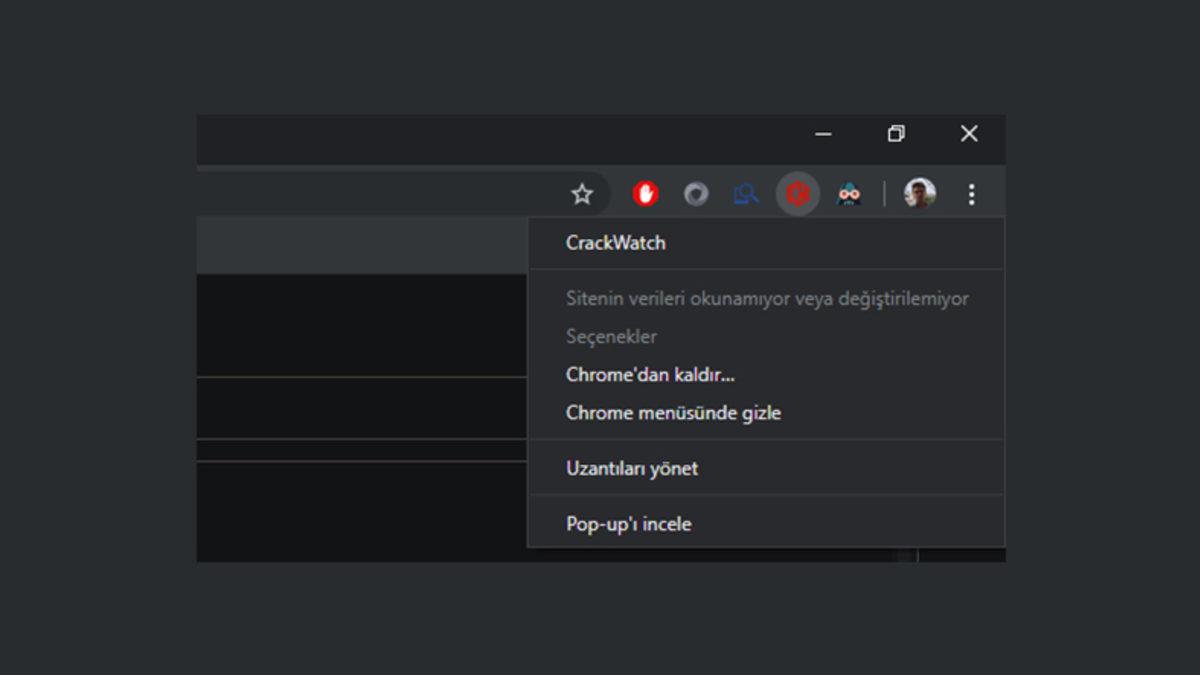1200x675 pixels.
Task: Bookmark this page with the star icon
Action: point(582,194)
